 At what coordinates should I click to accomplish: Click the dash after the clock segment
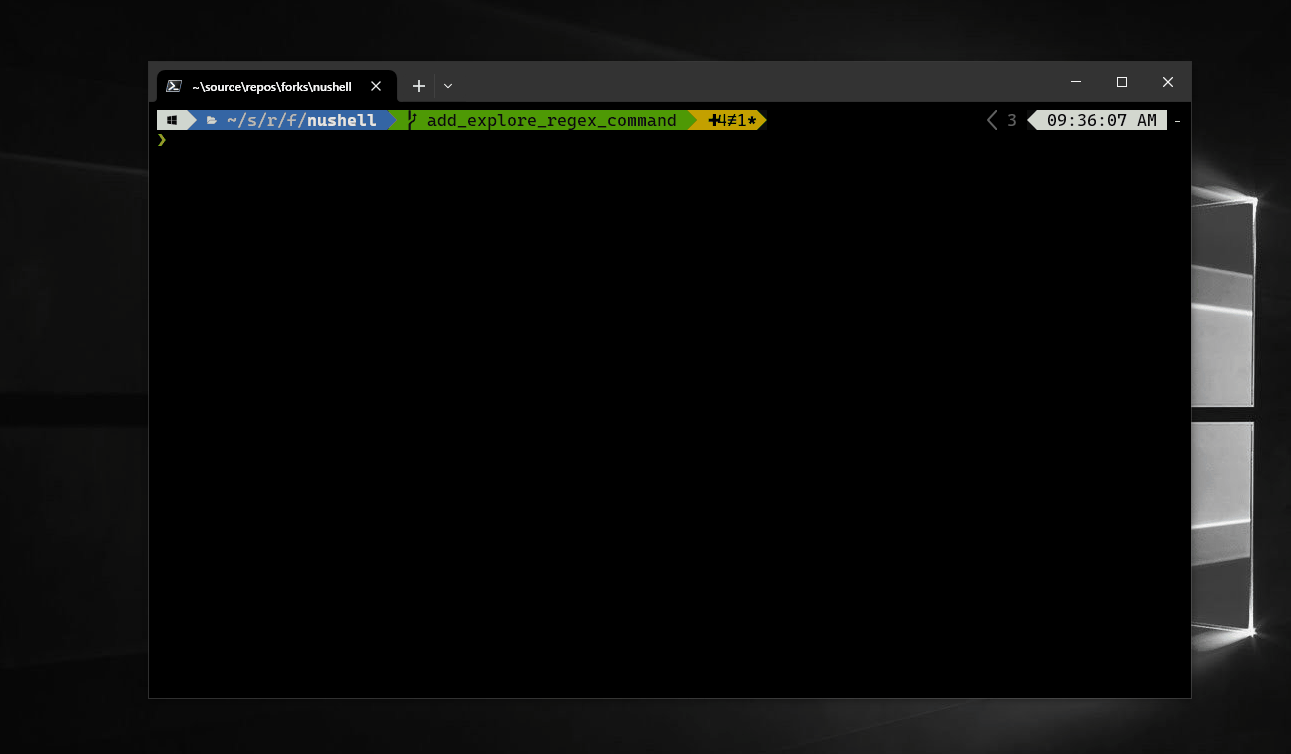point(1177,120)
